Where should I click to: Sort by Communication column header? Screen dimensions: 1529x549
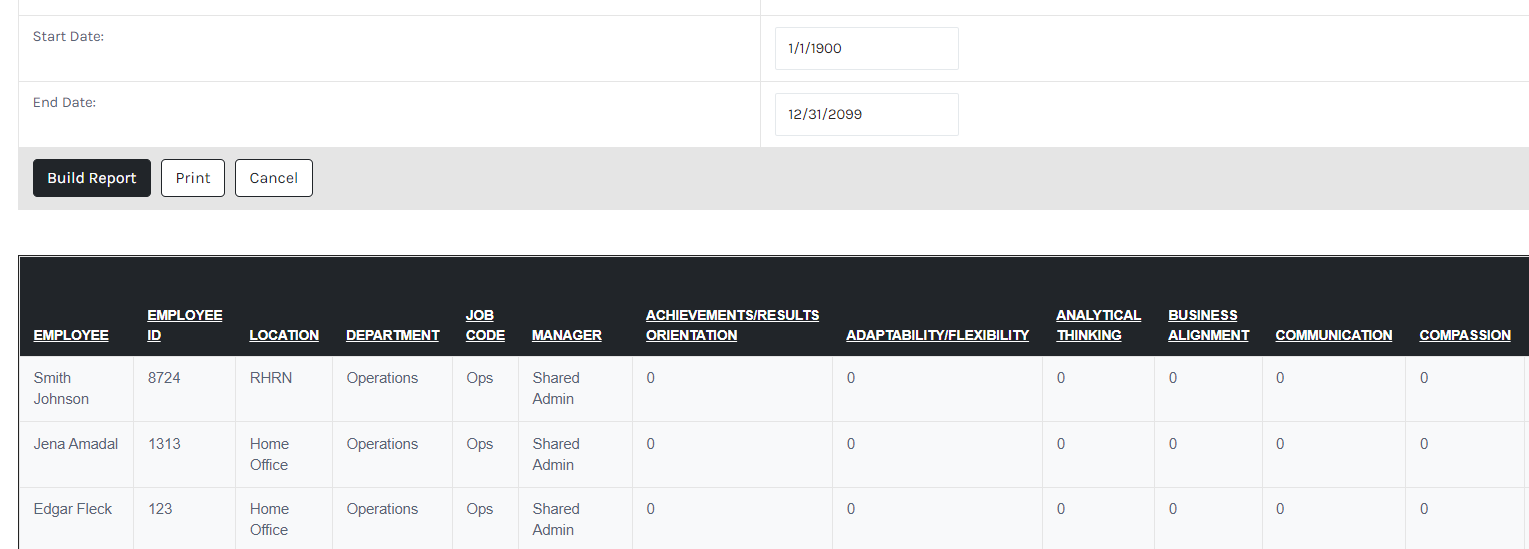[x=1334, y=335]
